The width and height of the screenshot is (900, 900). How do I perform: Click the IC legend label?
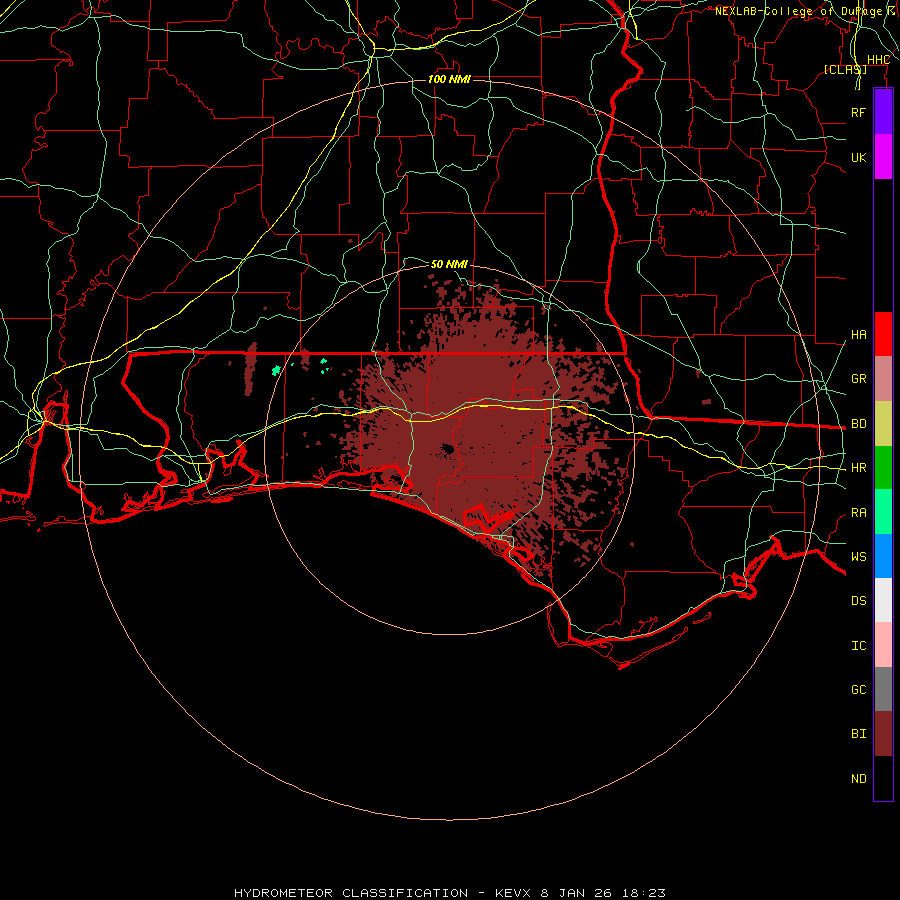(859, 646)
